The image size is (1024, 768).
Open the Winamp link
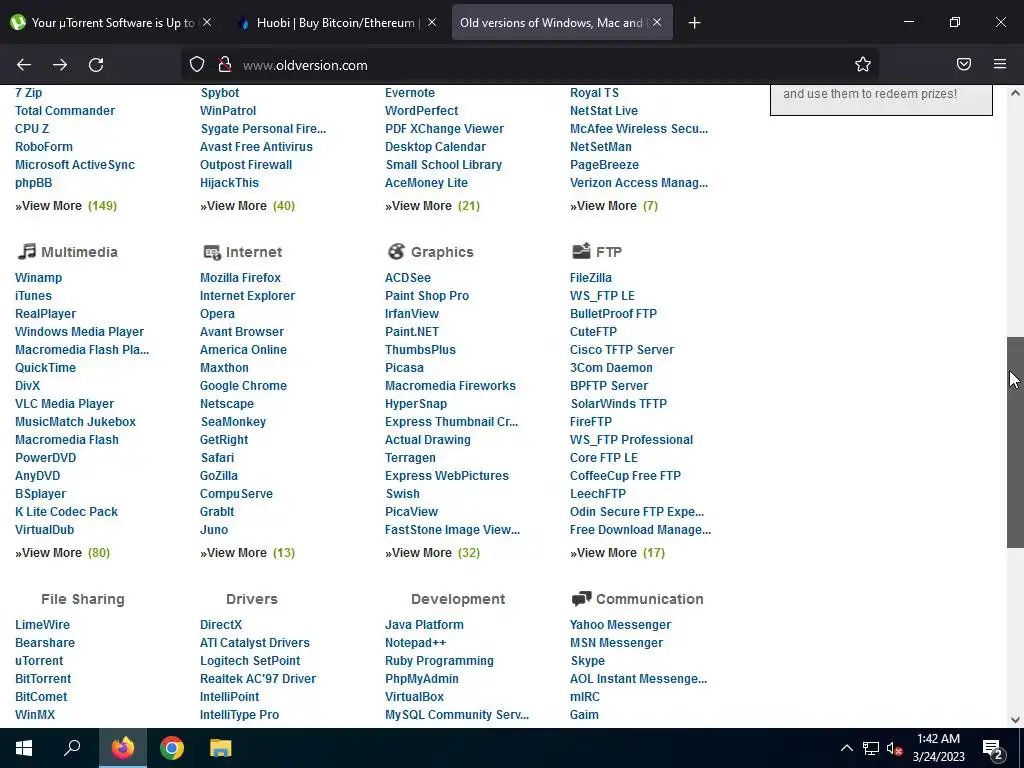pyautogui.click(x=39, y=278)
